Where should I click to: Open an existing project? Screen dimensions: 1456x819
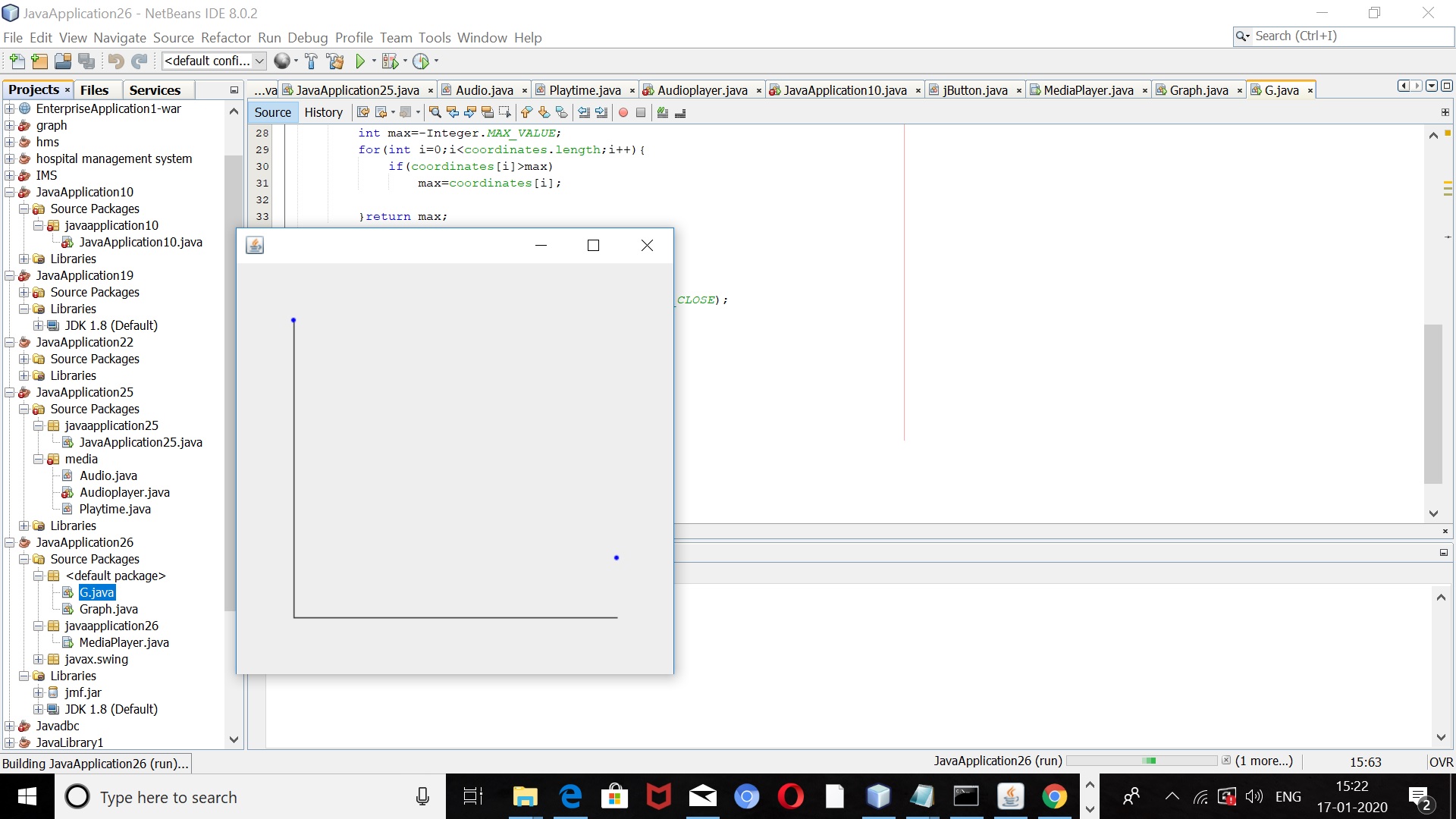63,61
